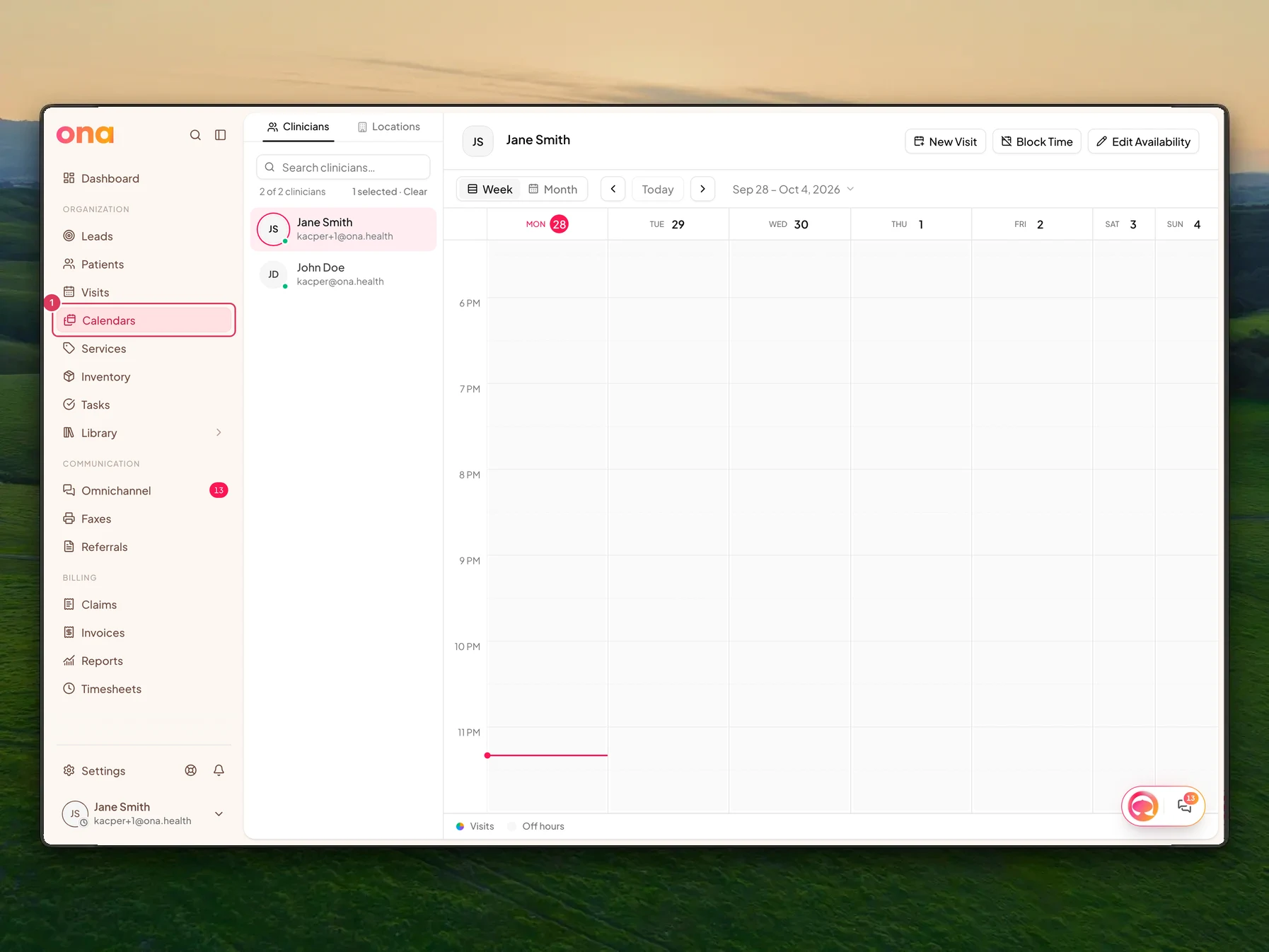Click current time marker on Monday
This screenshot has height=952, width=1269.
(546, 755)
